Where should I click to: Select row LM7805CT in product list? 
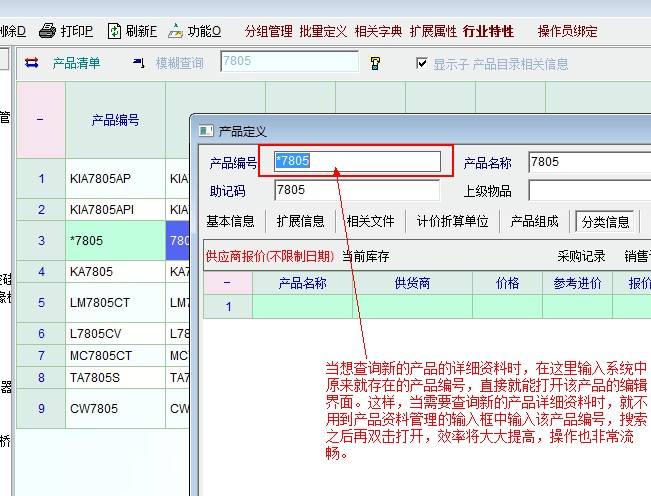coord(100,302)
